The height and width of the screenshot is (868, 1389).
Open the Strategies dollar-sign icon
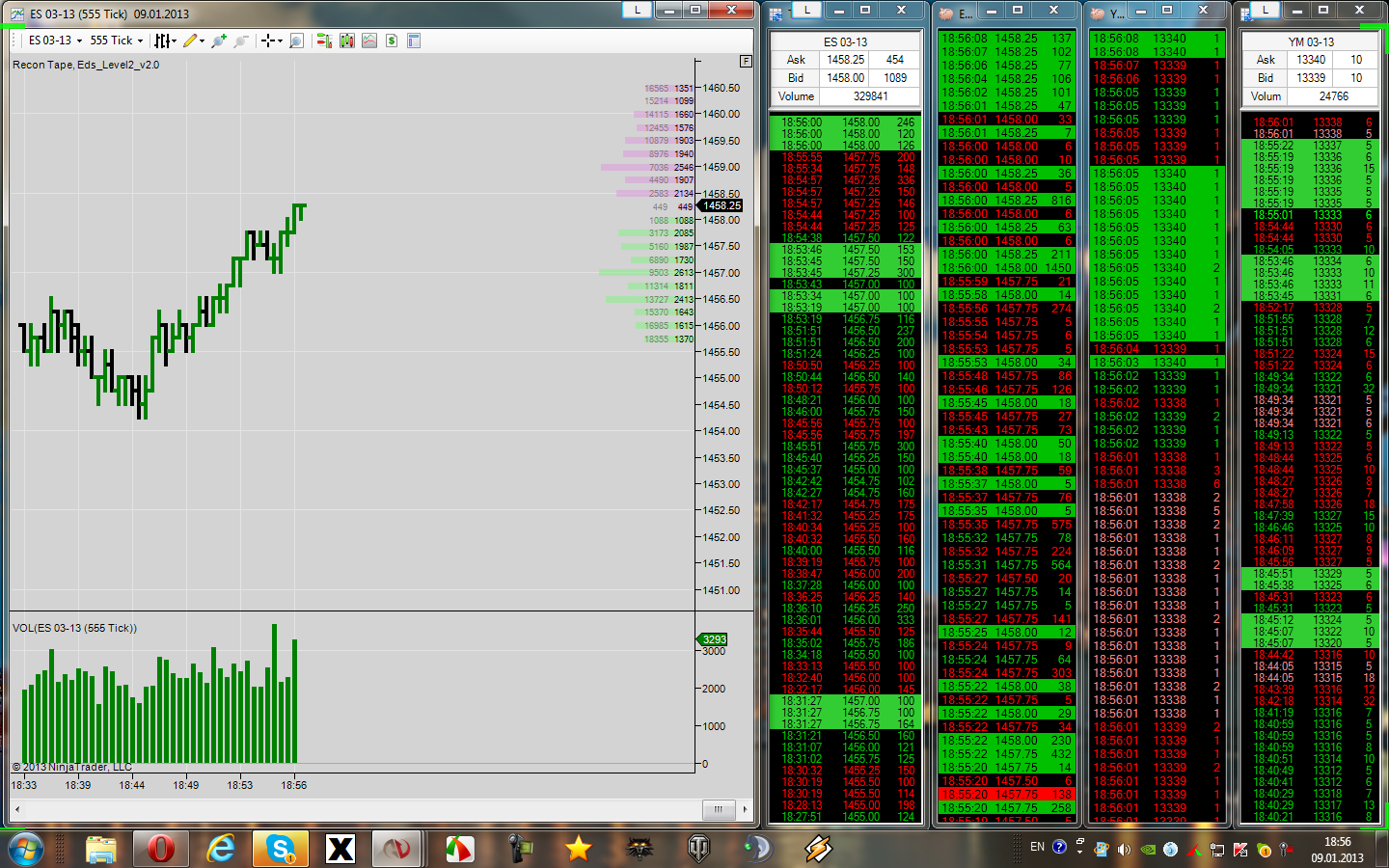click(x=392, y=41)
